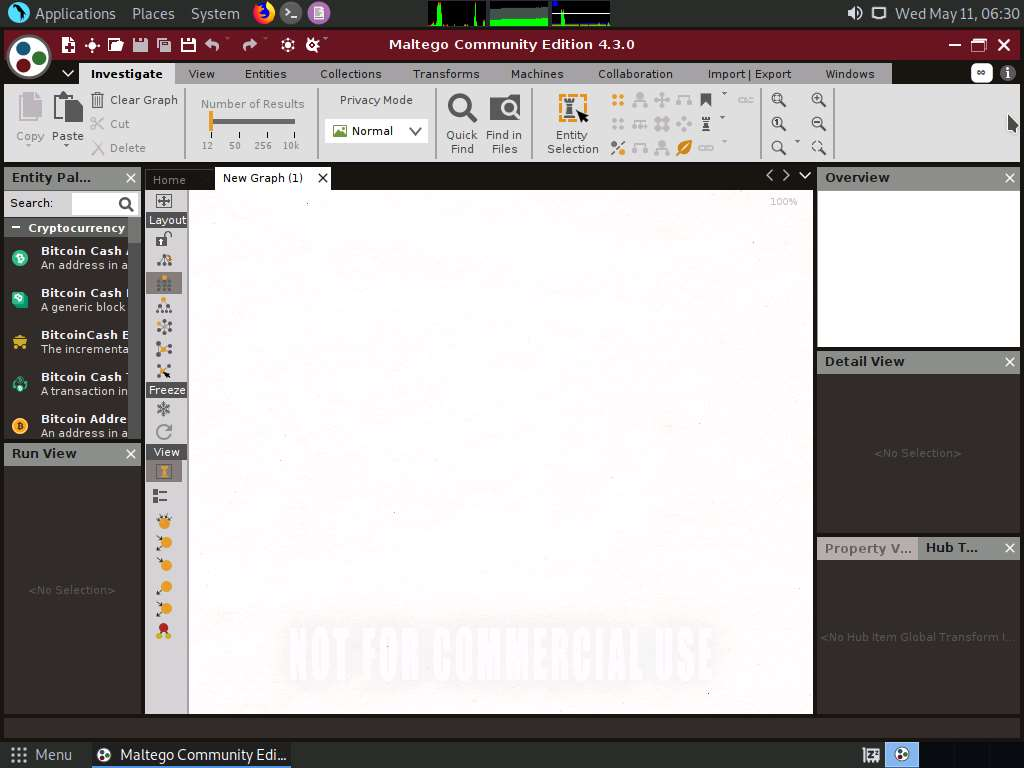Open the Privacy Mode Normal dropdown
Screen dimensions: 1024x768
(x=376, y=131)
